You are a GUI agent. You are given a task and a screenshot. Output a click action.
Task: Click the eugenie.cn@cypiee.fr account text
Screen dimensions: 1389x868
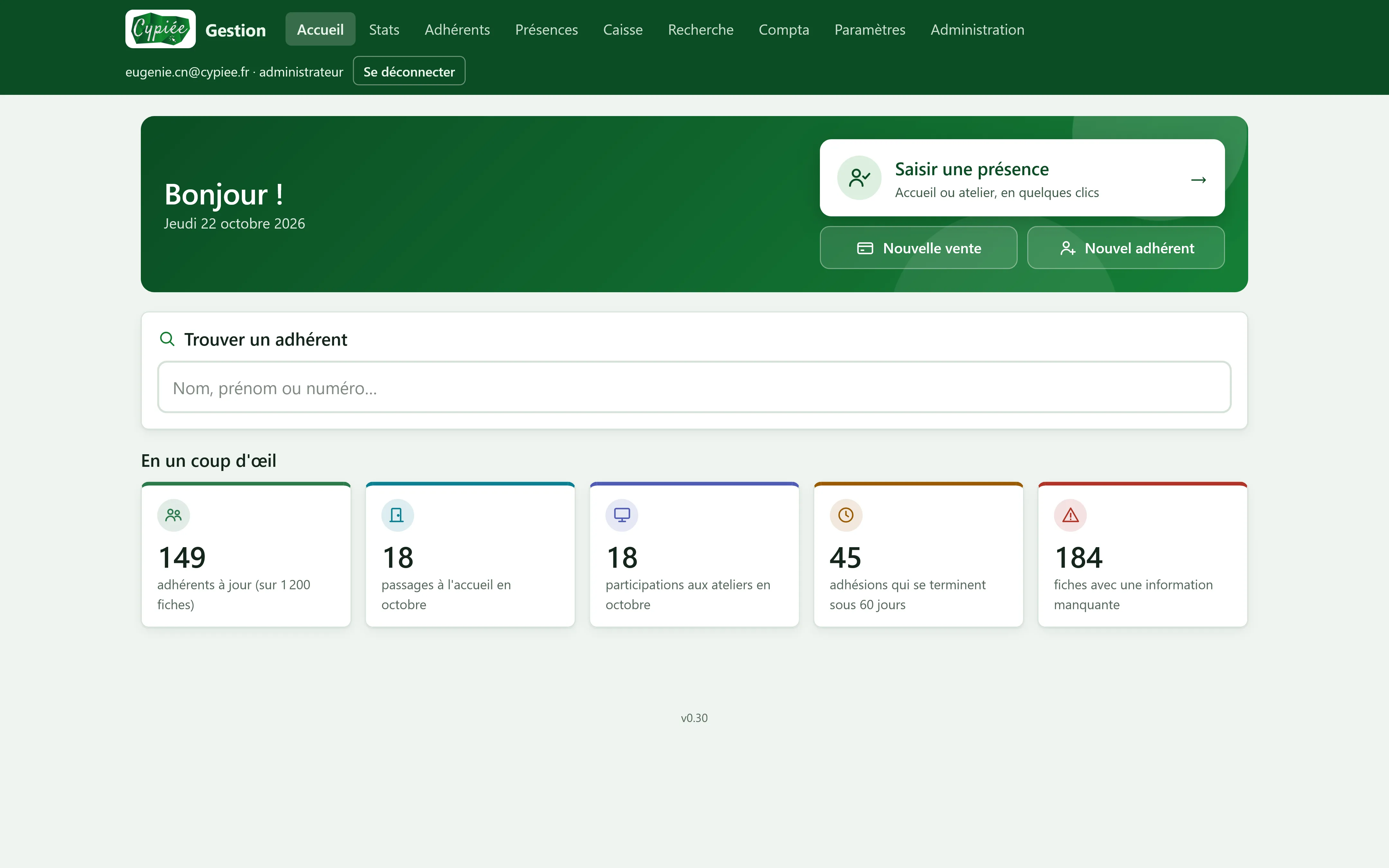pos(234,72)
